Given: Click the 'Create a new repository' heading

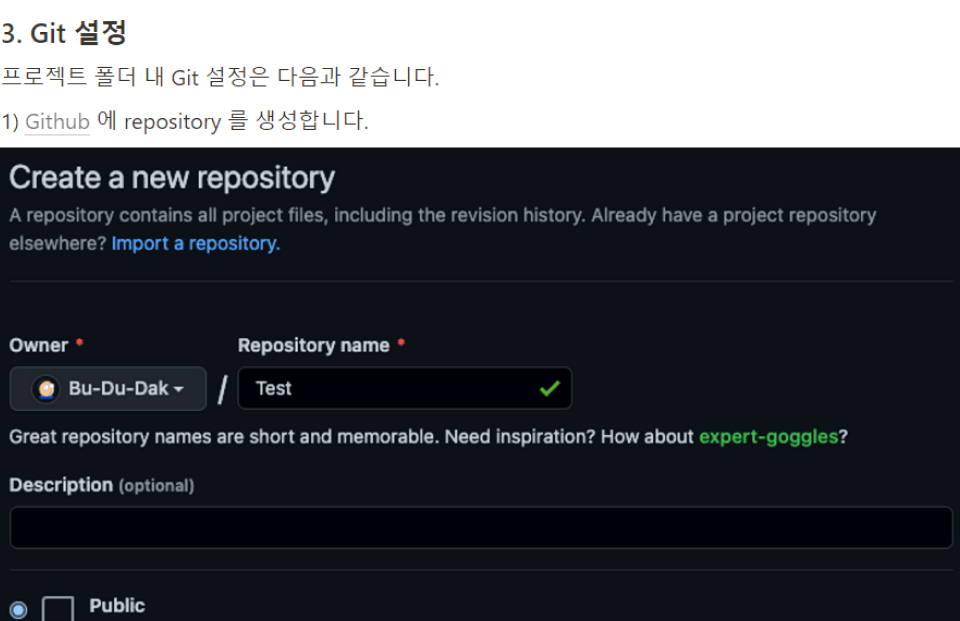Looking at the screenshot, I should (x=172, y=178).
